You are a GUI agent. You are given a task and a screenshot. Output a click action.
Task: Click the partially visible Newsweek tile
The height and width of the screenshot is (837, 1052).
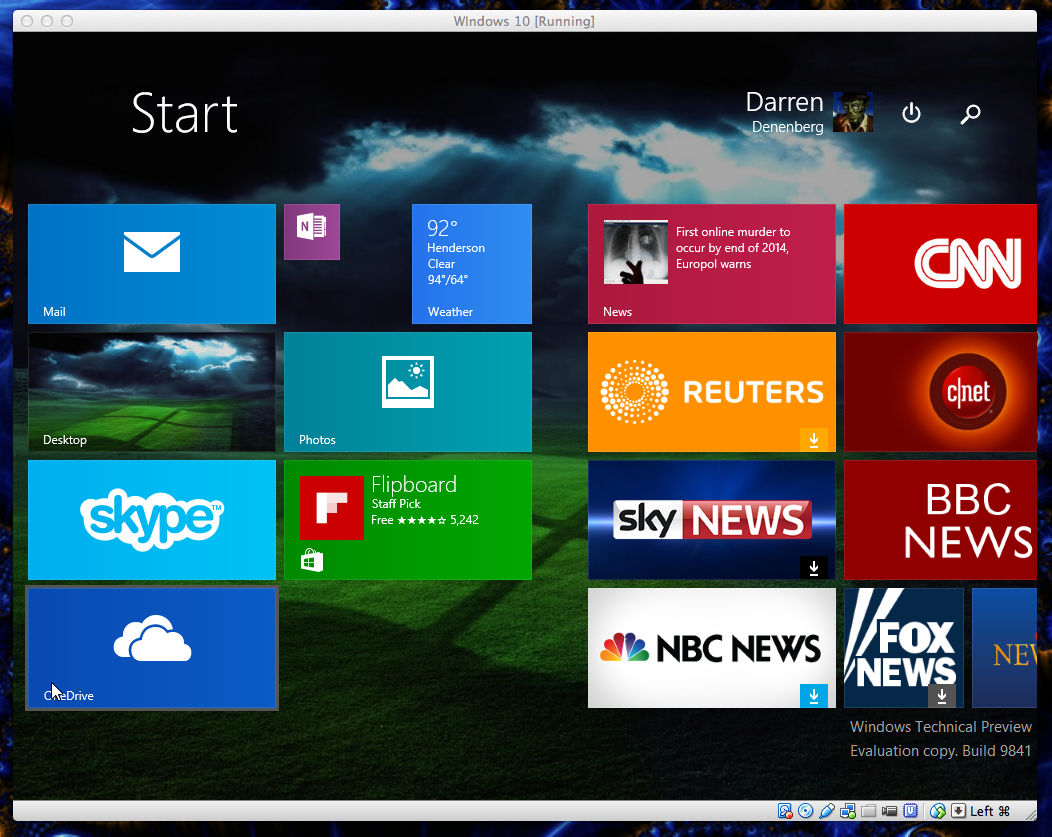pyautogui.click(x=1004, y=648)
